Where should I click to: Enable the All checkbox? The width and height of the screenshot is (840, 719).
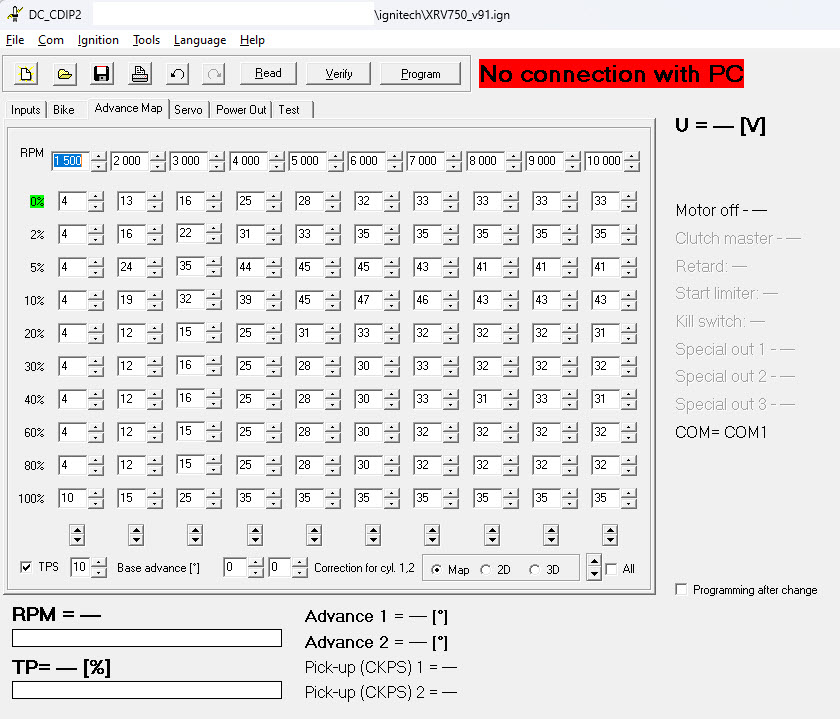click(611, 569)
